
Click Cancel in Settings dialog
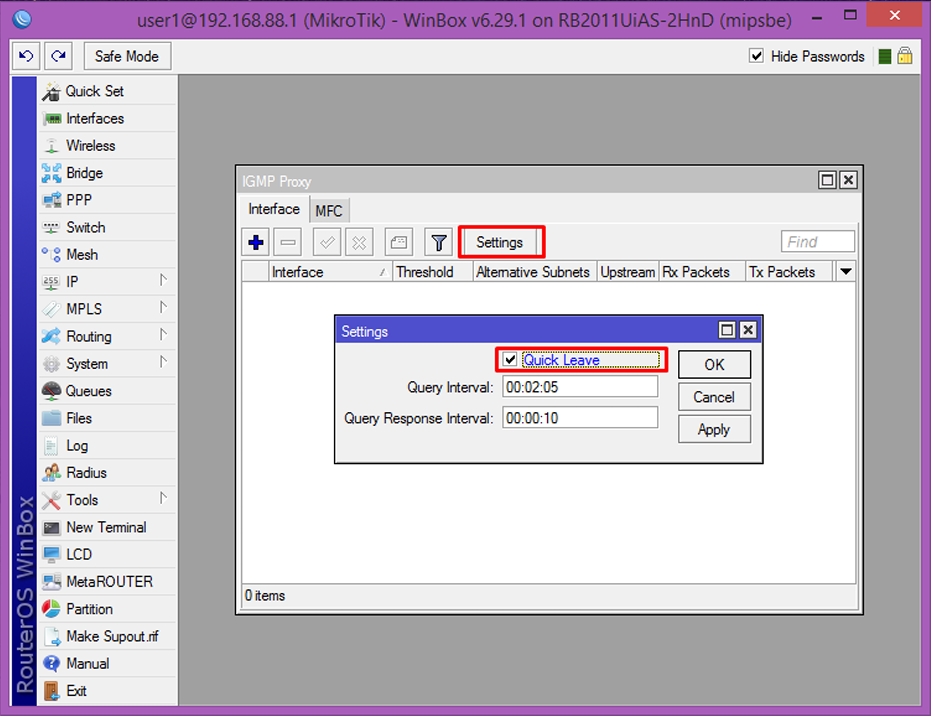[714, 397]
